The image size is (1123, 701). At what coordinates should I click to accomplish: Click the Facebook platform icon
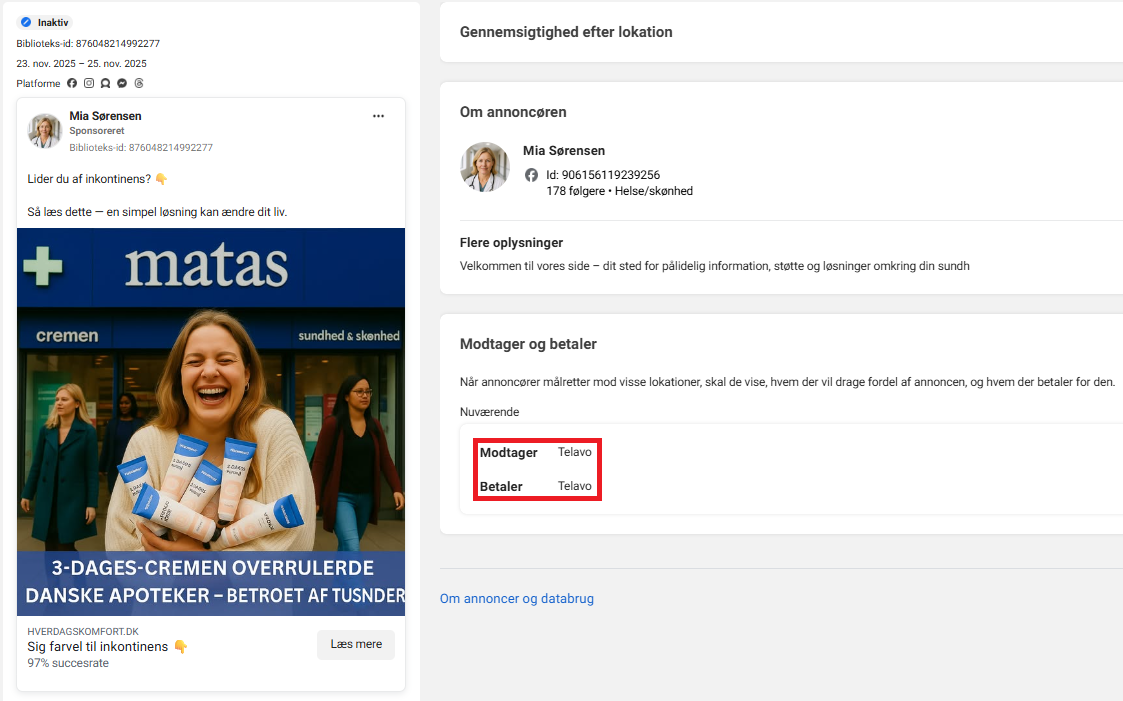click(x=72, y=83)
